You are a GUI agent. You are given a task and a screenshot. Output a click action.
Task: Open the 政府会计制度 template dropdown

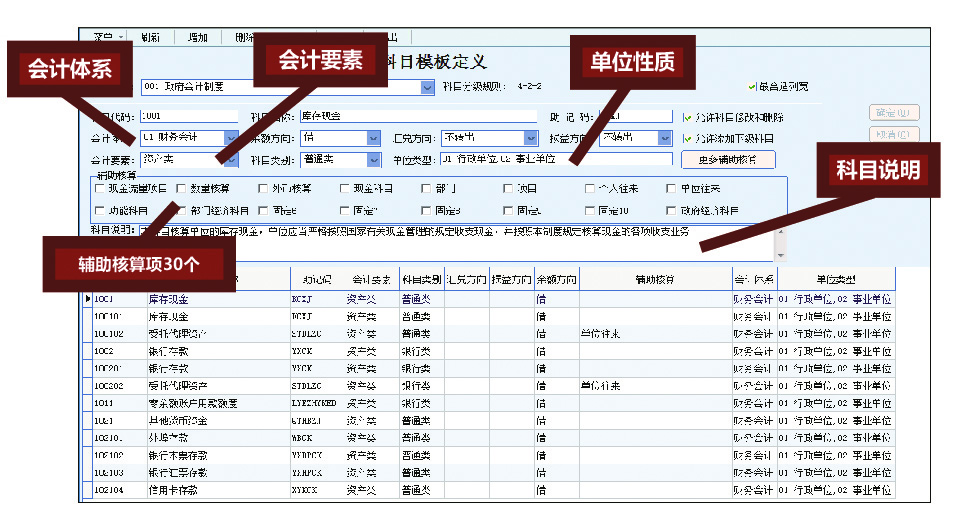coord(427,87)
